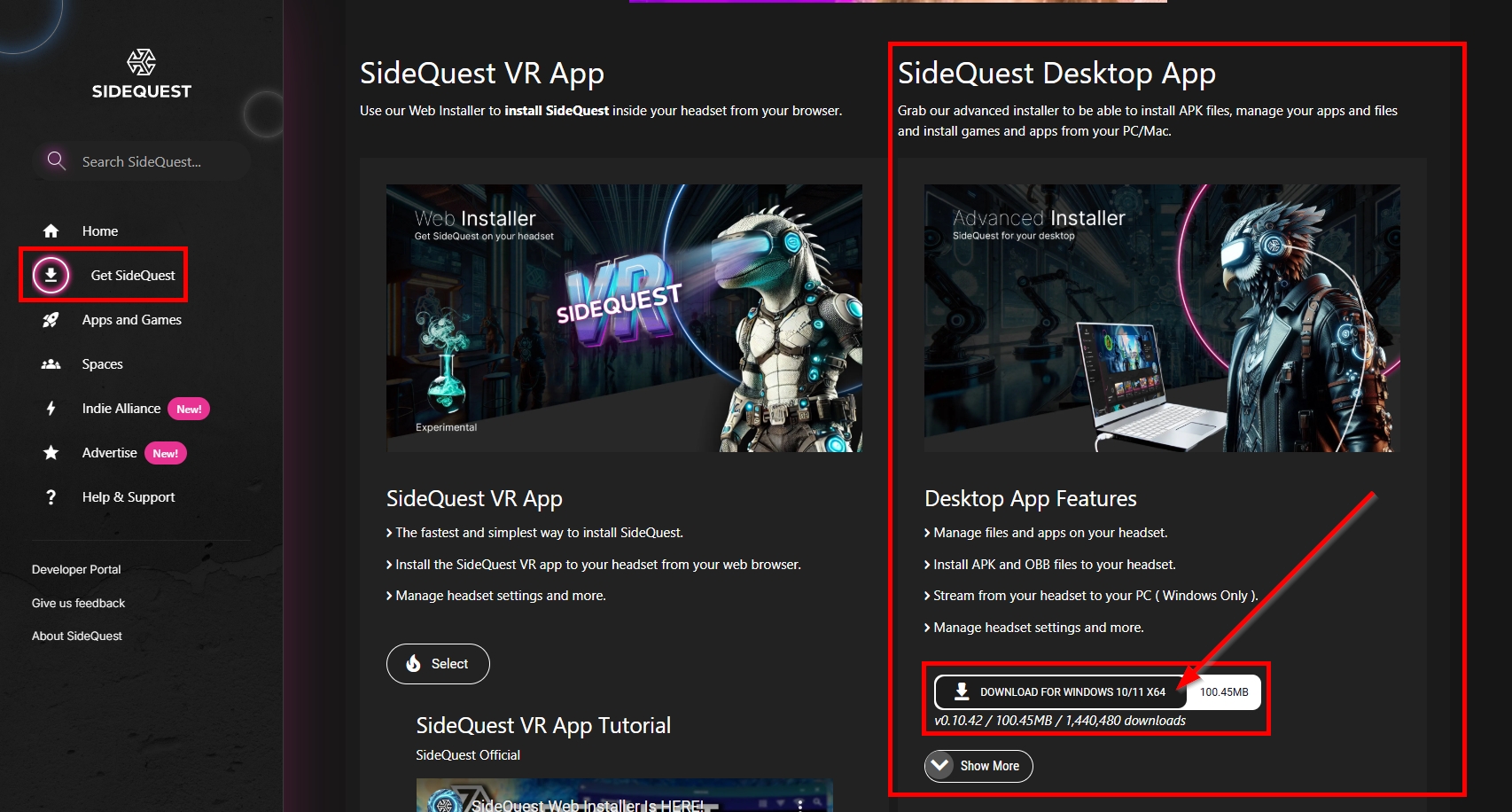Click the SideQuest logo in sidebar

[x=142, y=74]
